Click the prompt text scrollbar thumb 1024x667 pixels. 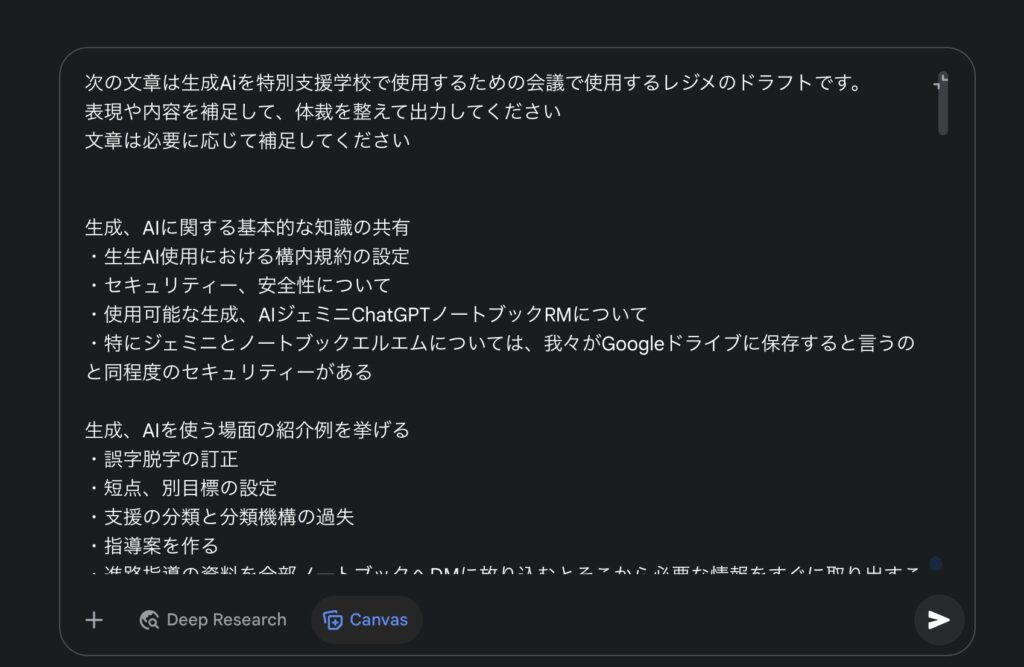coord(942,105)
